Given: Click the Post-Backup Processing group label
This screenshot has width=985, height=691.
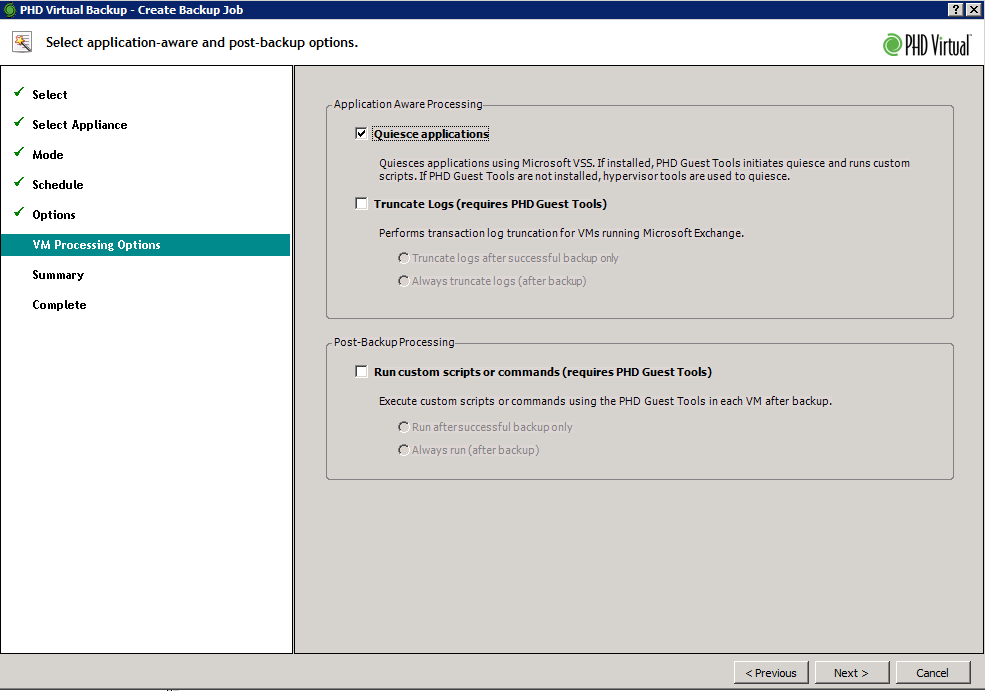Looking at the screenshot, I should pyautogui.click(x=394, y=342).
